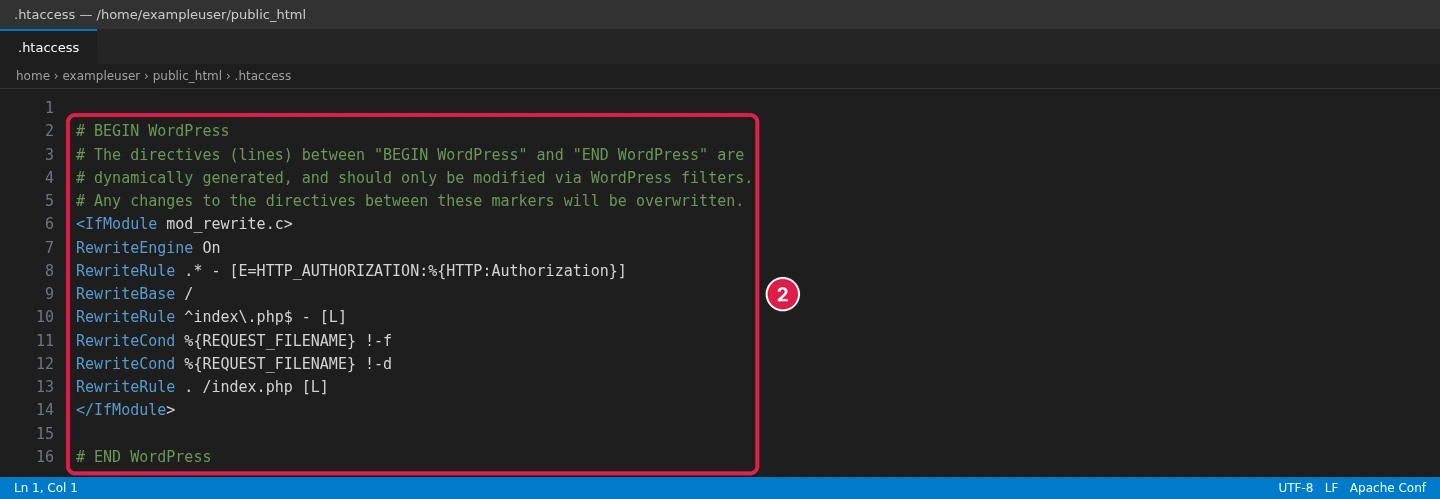Click the RewriteCond line ending '!-d'

click(x=234, y=363)
